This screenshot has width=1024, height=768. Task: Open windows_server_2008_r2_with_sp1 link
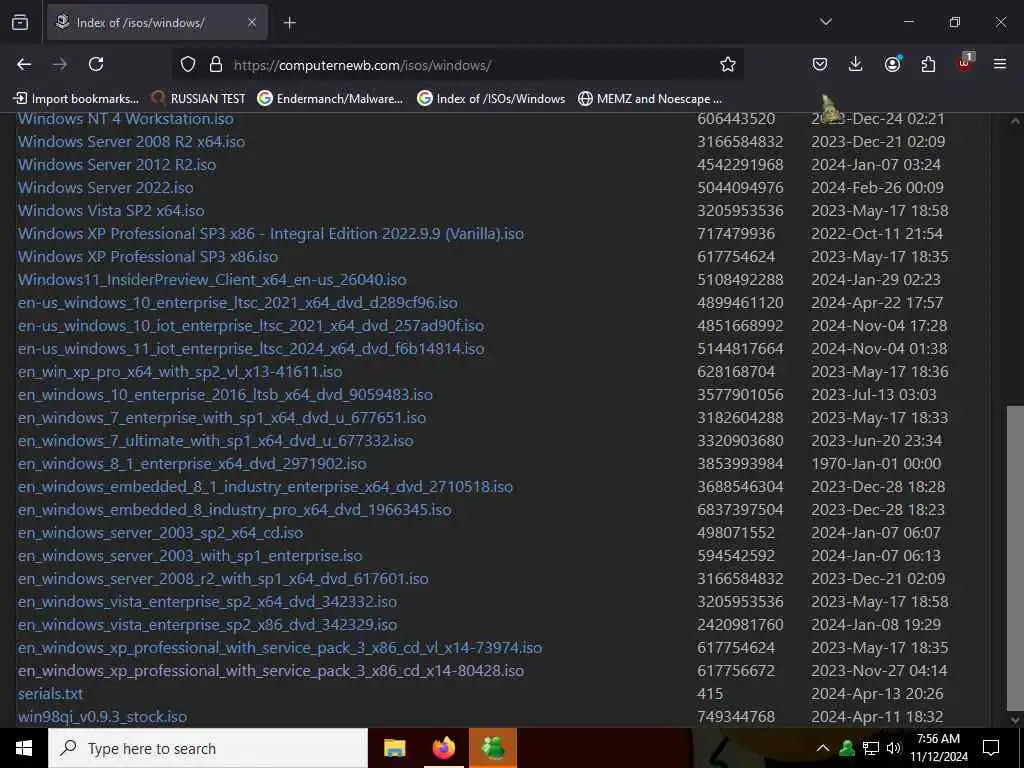point(223,579)
